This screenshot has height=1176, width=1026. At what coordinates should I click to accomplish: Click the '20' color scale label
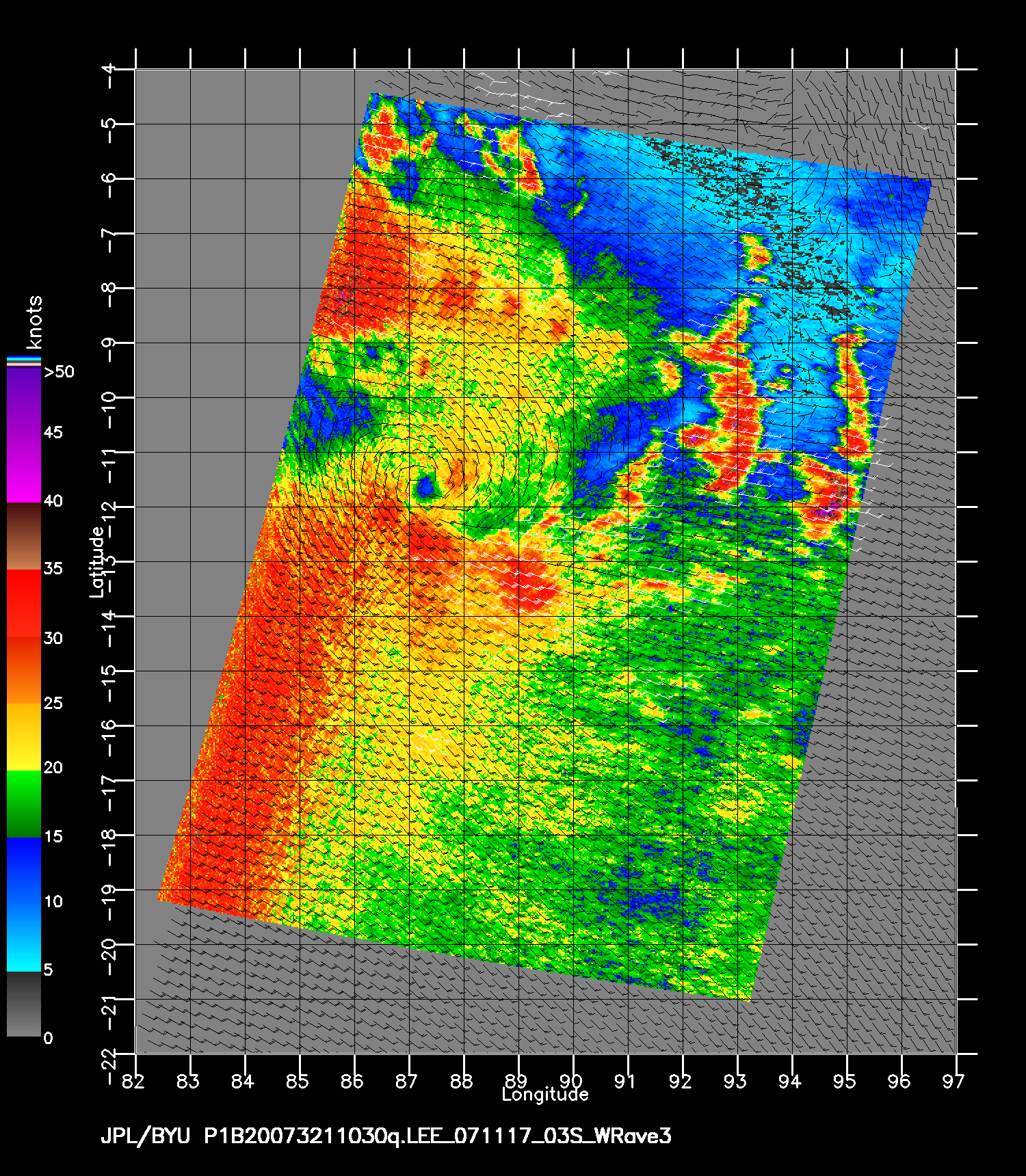[x=53, y=768]
